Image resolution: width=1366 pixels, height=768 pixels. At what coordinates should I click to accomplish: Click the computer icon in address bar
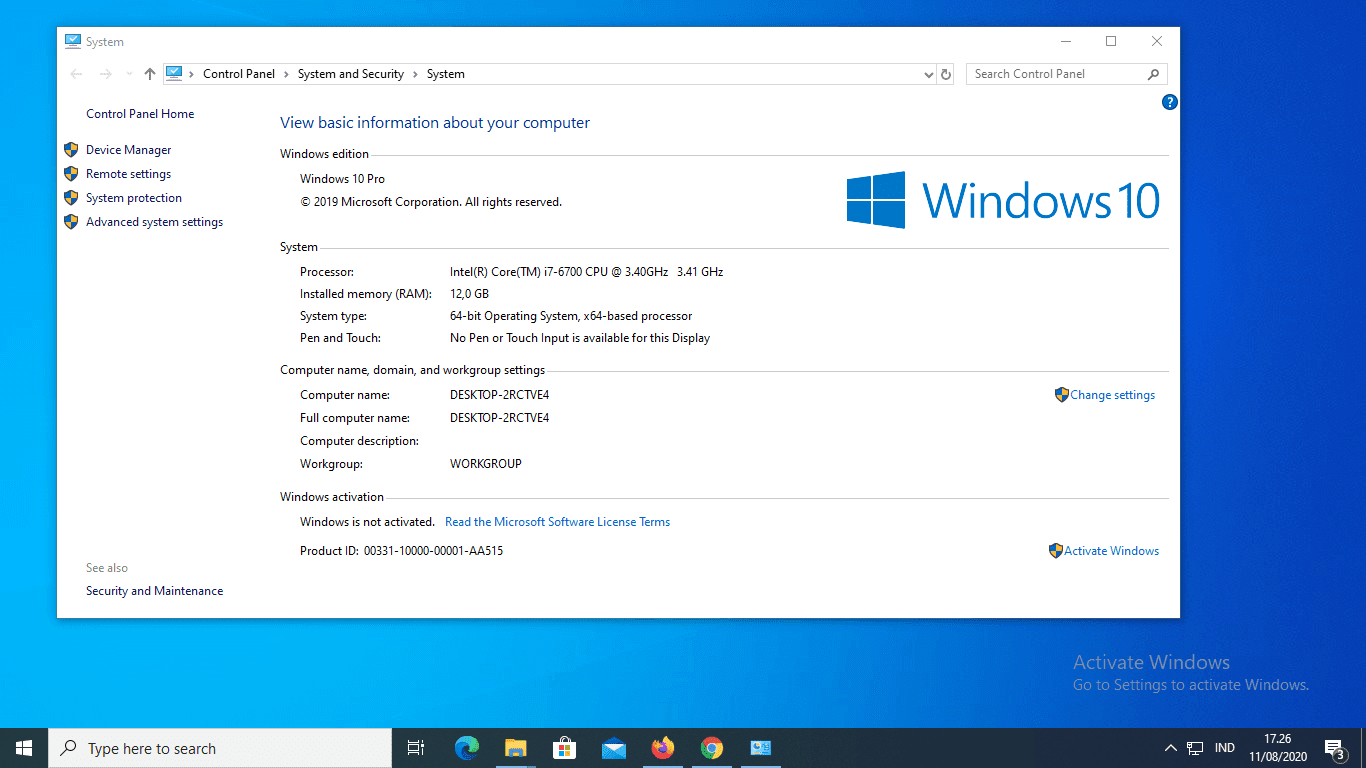pos(174,73)
